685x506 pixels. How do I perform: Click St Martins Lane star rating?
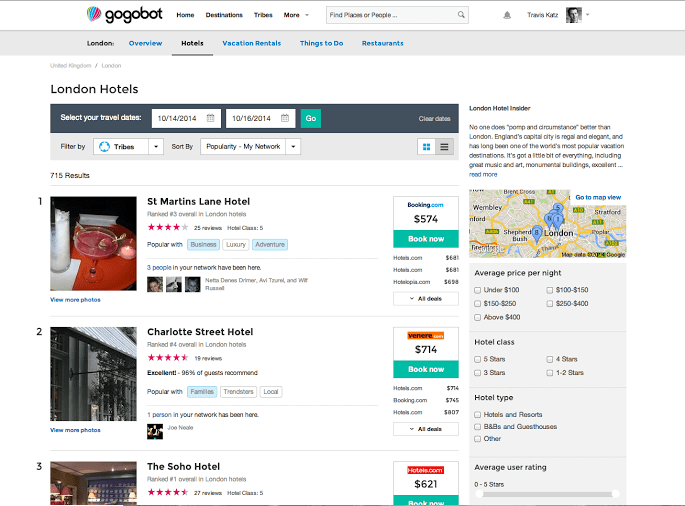168,227
